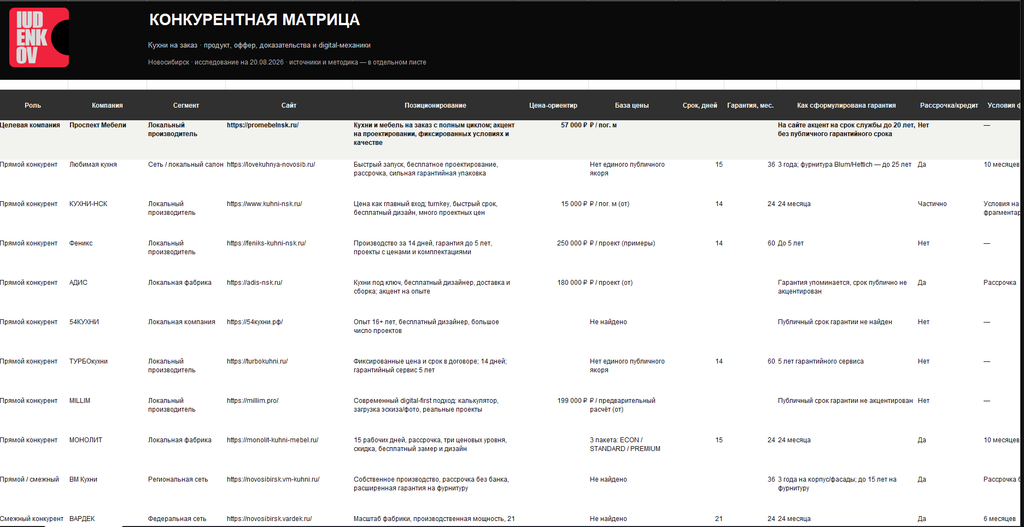The height and width of the screenshot is (527, 1024).
Task: Open the https://promebelnsk.ru/ link
Action: [263, 125]
